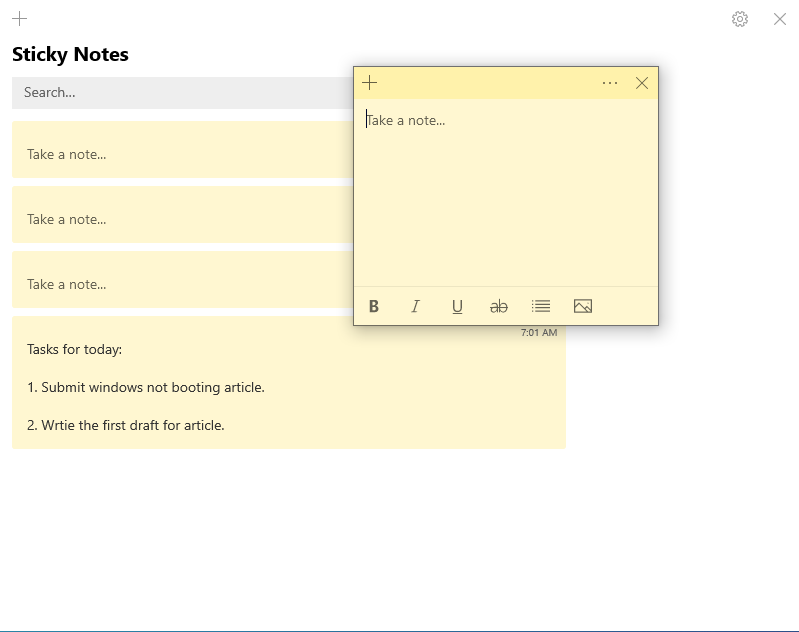The image size is (799, 632).
Task: Open Sticky Notes settings gear
Action: (x=740, y=19)
